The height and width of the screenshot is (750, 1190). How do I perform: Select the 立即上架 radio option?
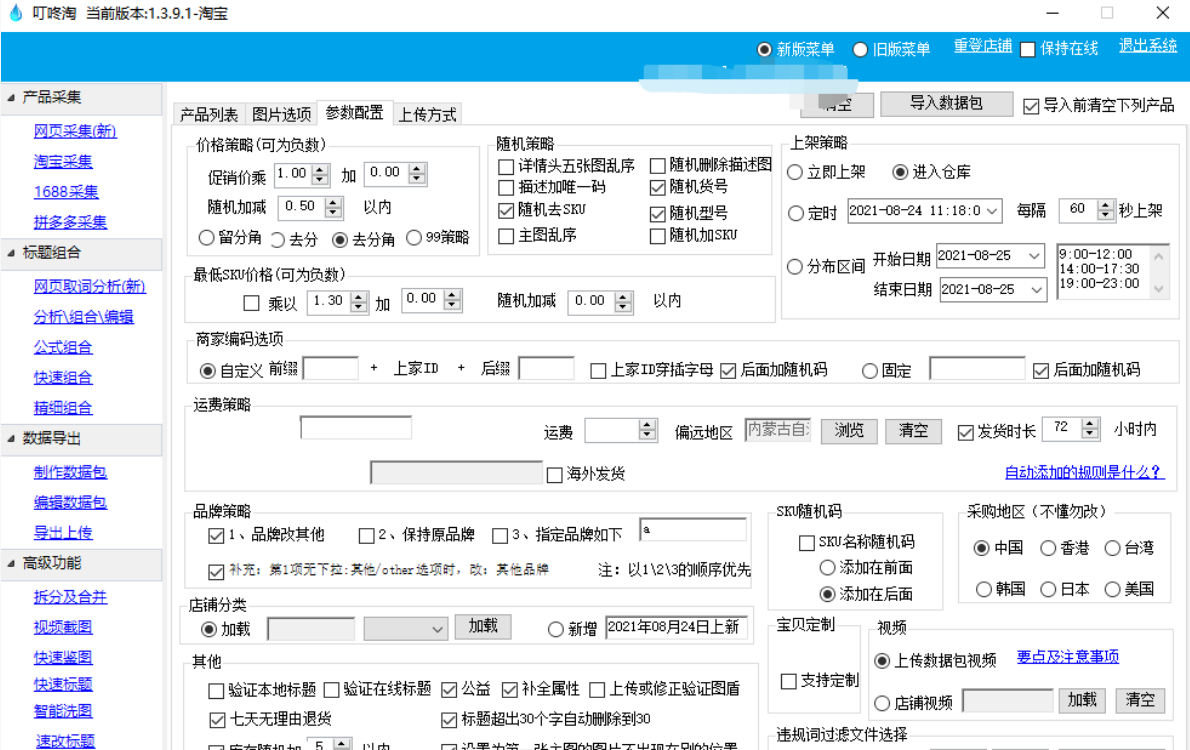(794, 171)
